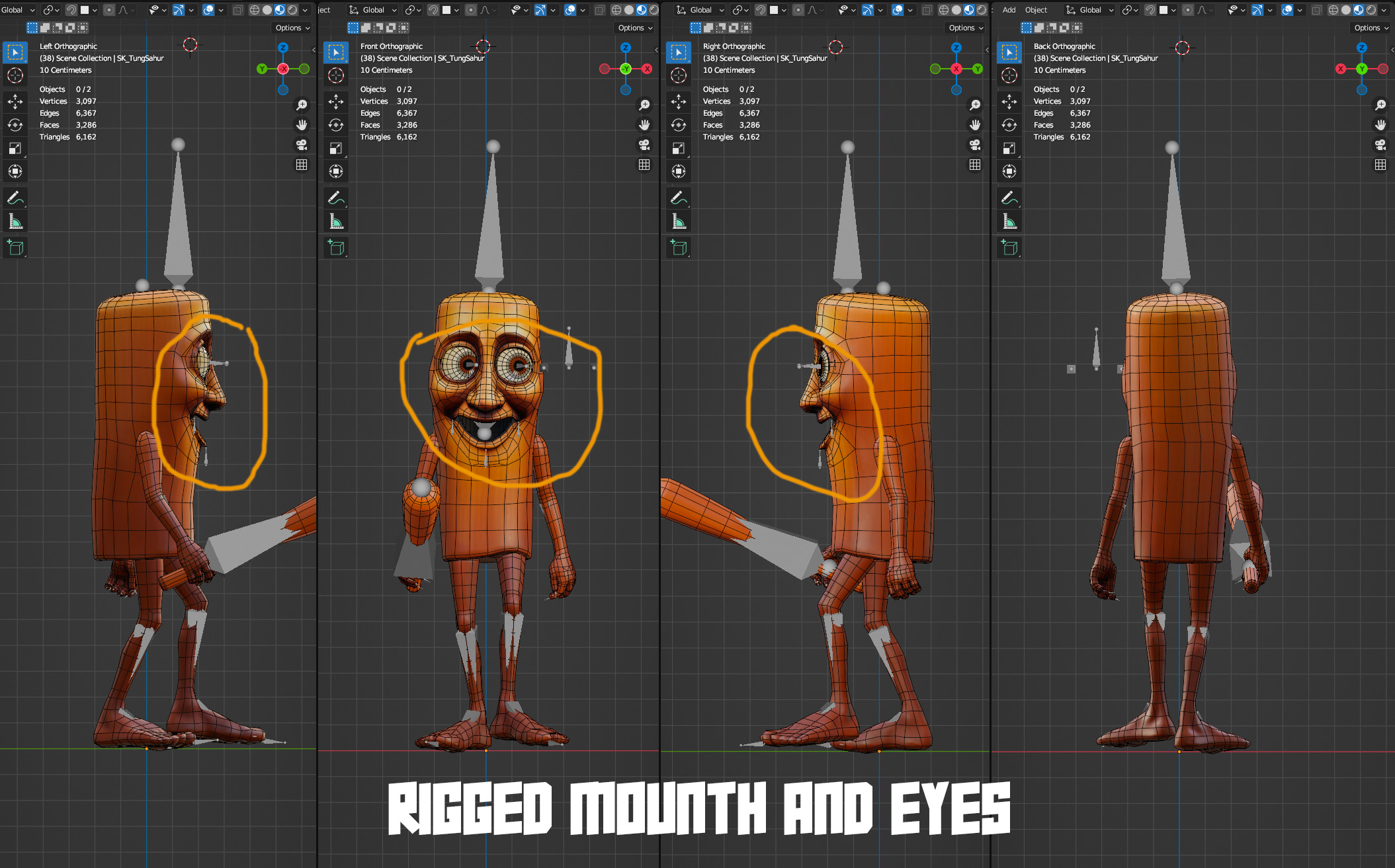1395x868 pixels.
Task: Activate Add Cube tool in Back Orthographic viewport
Action: click(1009, 247)
